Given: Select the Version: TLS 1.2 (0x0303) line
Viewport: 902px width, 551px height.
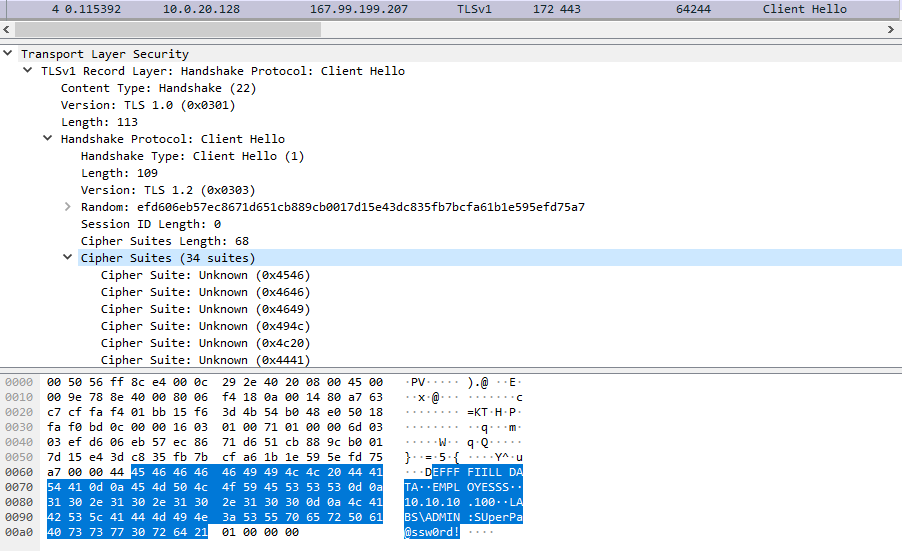Looking at the screenshot, I should pyautogui.click(x=167, y=190).
